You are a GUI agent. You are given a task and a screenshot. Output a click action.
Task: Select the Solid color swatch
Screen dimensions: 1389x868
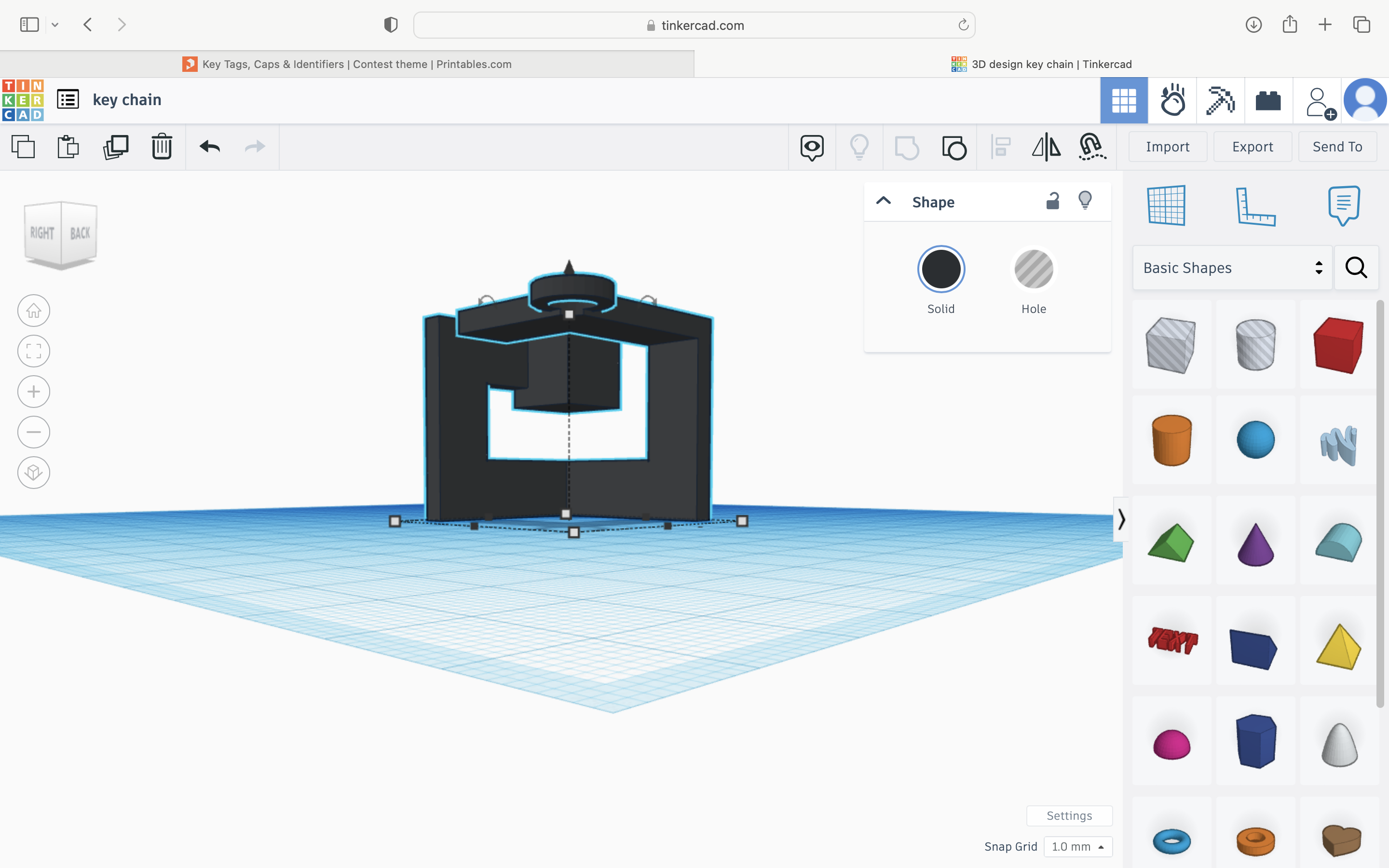coord(941,269)
